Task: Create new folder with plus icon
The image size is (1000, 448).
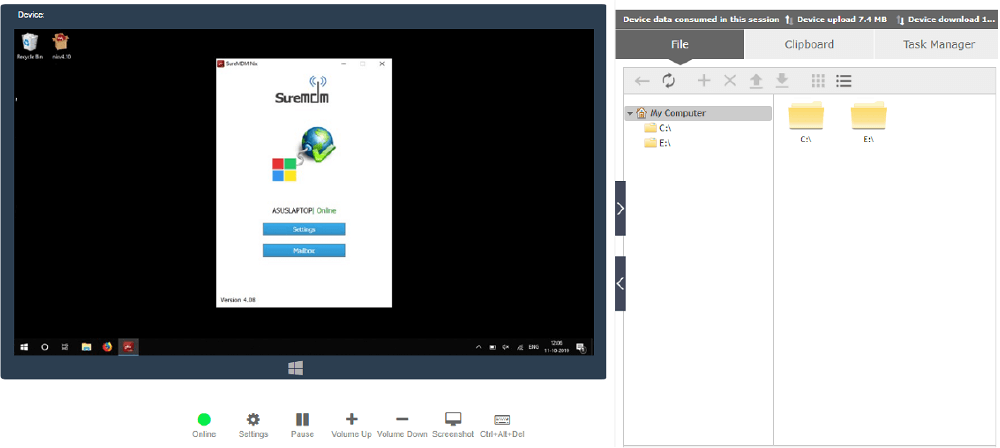Action: click(703, 80)
